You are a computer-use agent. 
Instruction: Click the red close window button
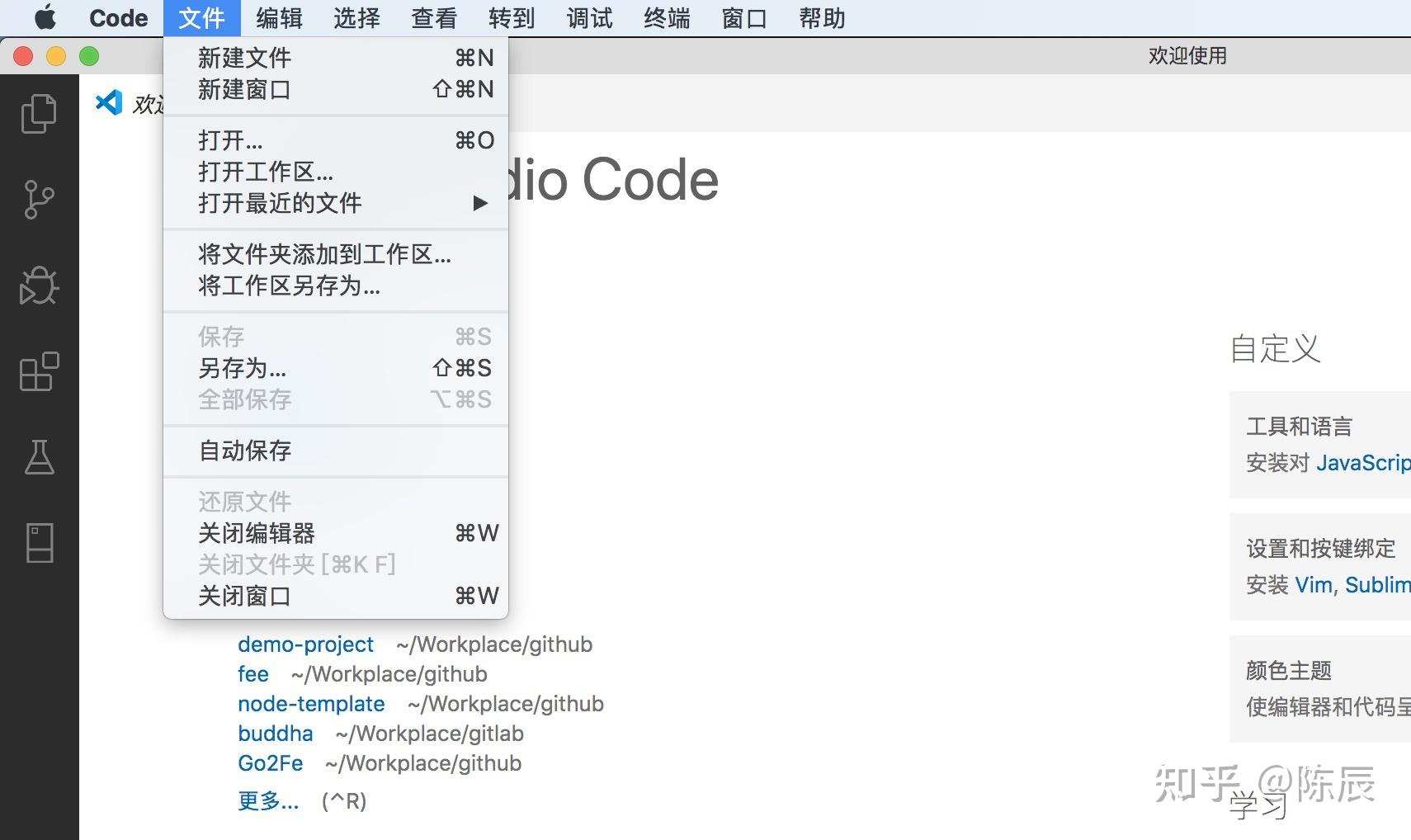coord(23,56)
